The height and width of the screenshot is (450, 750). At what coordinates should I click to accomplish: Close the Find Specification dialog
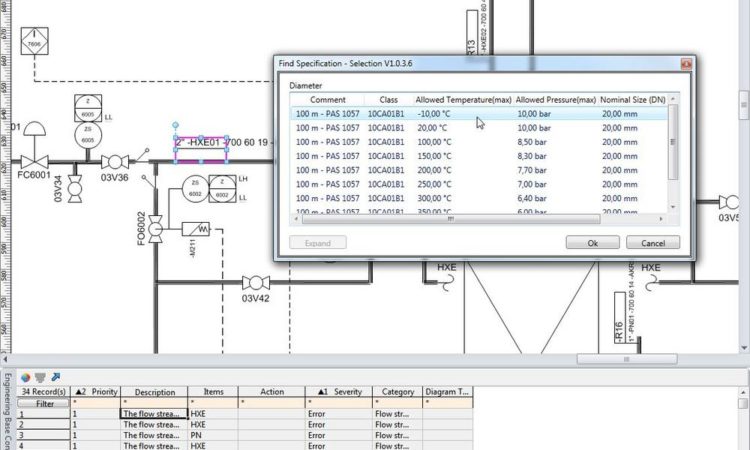(x=686, y=63)
